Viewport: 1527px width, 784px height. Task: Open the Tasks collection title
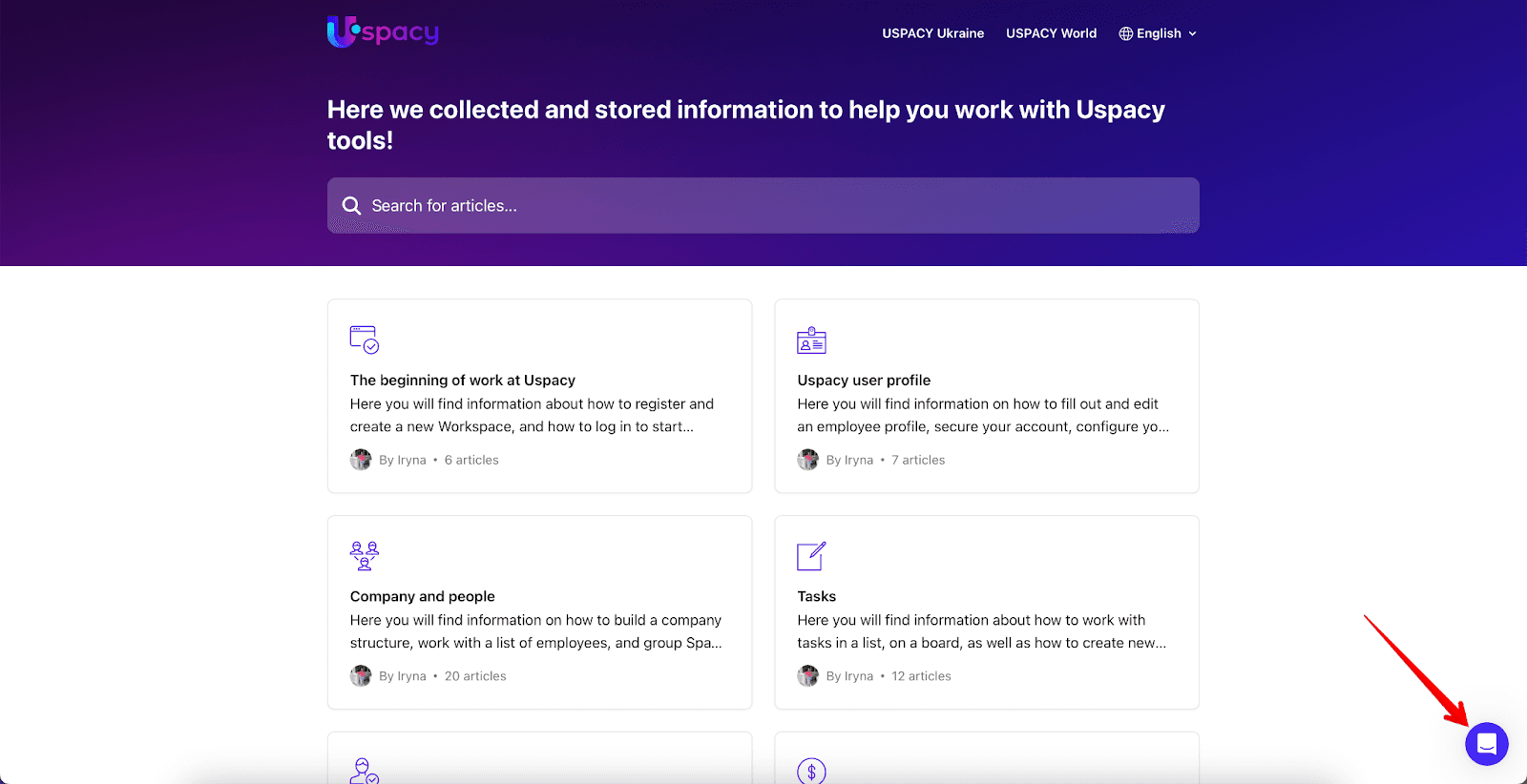(x=817, y=596)
